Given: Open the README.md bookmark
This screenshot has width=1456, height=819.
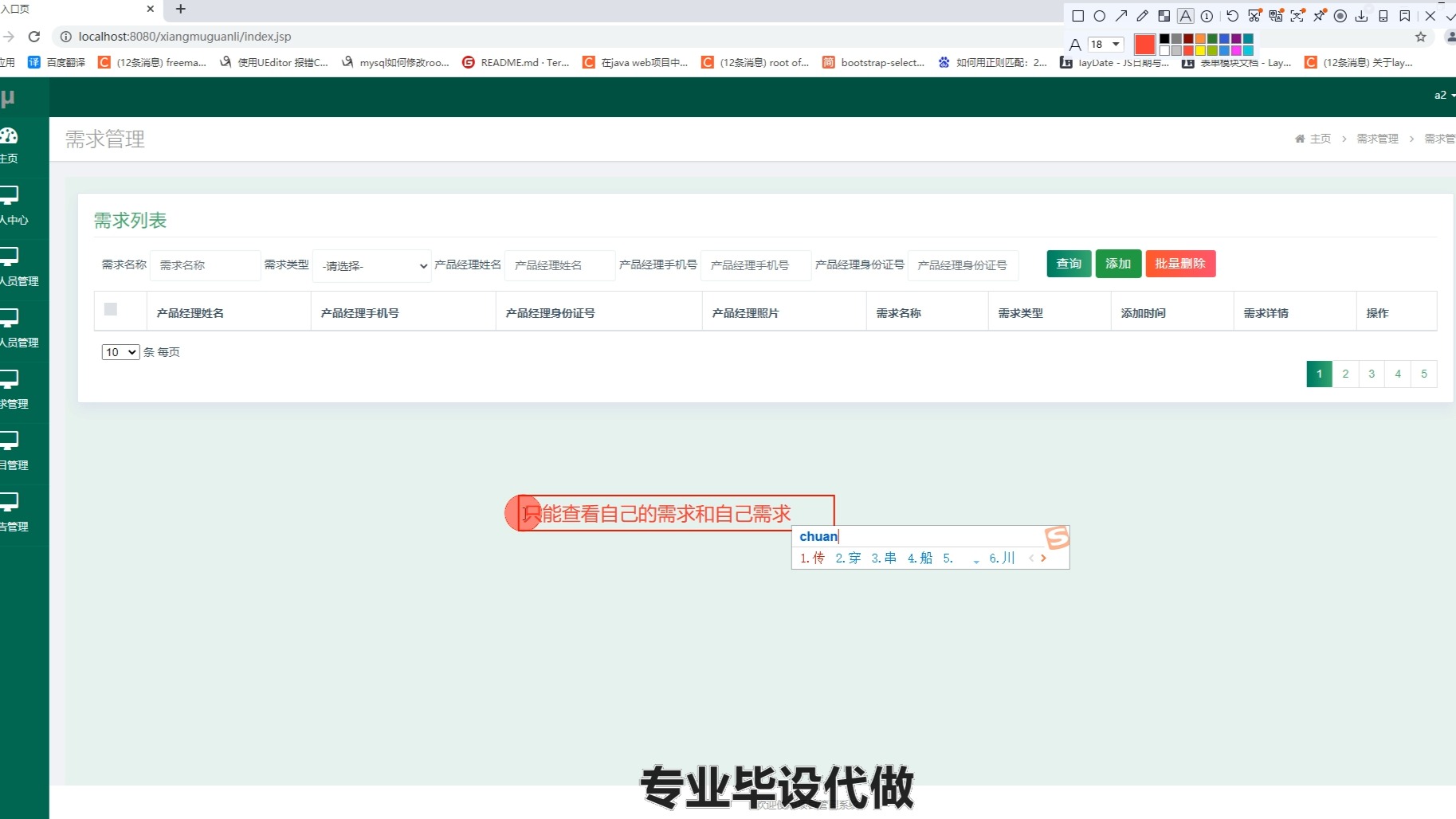Looking at the screenshot, I should coord(516,62).
